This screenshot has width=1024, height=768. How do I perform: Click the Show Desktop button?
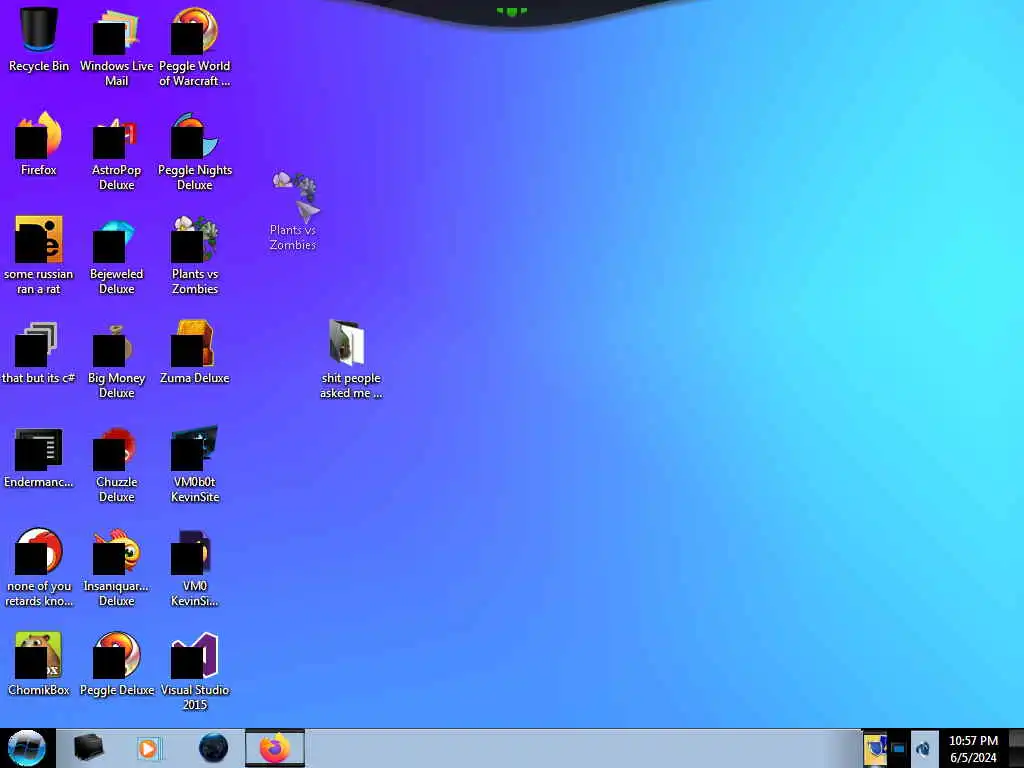1016,748
